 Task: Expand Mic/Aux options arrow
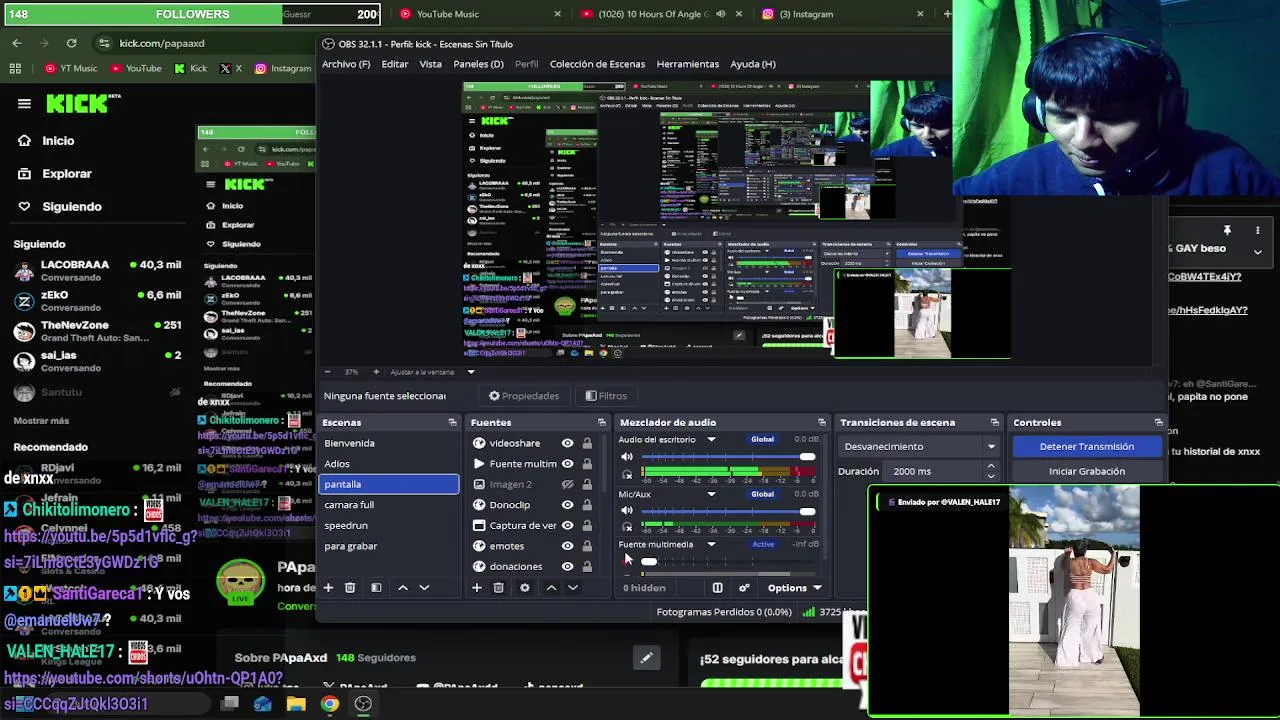711,494
